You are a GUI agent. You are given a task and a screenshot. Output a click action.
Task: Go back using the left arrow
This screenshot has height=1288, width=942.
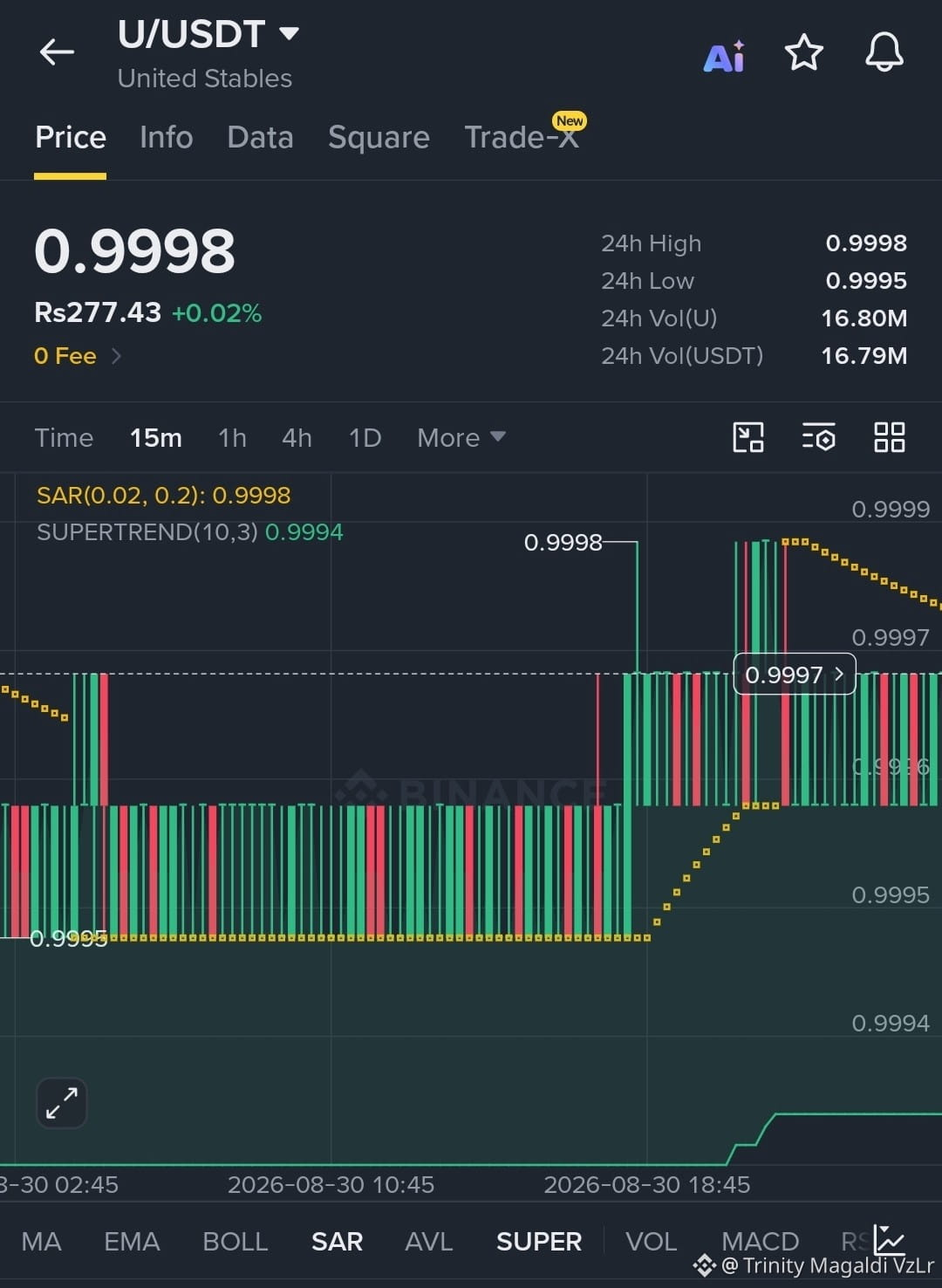point(57,52)
